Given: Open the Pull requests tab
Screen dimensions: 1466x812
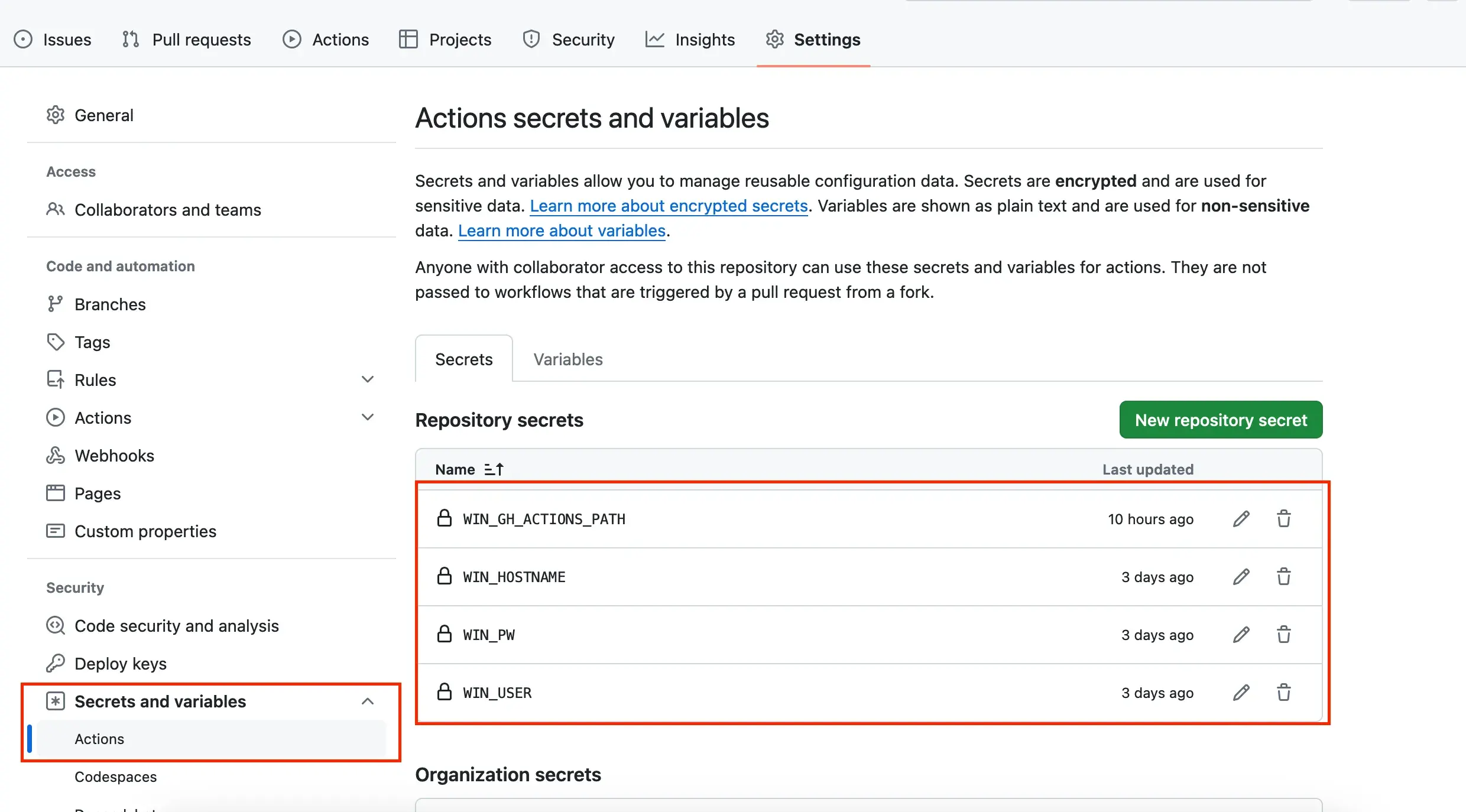Looking at the screenshot, I should [x=187, y=40].
